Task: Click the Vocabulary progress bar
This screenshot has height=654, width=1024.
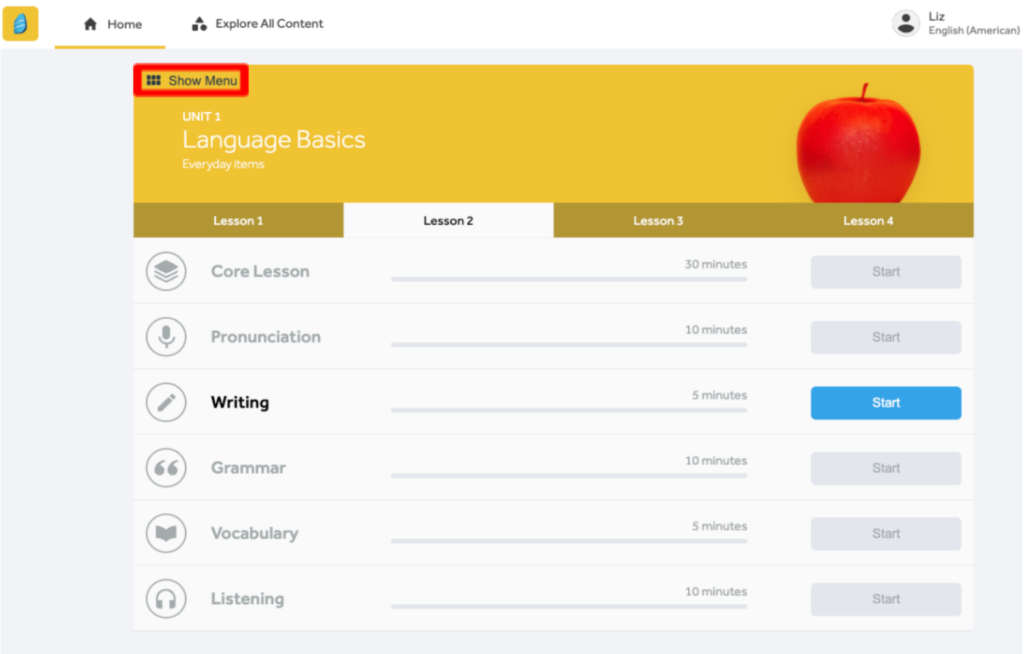Action: (x=569, y=541)
